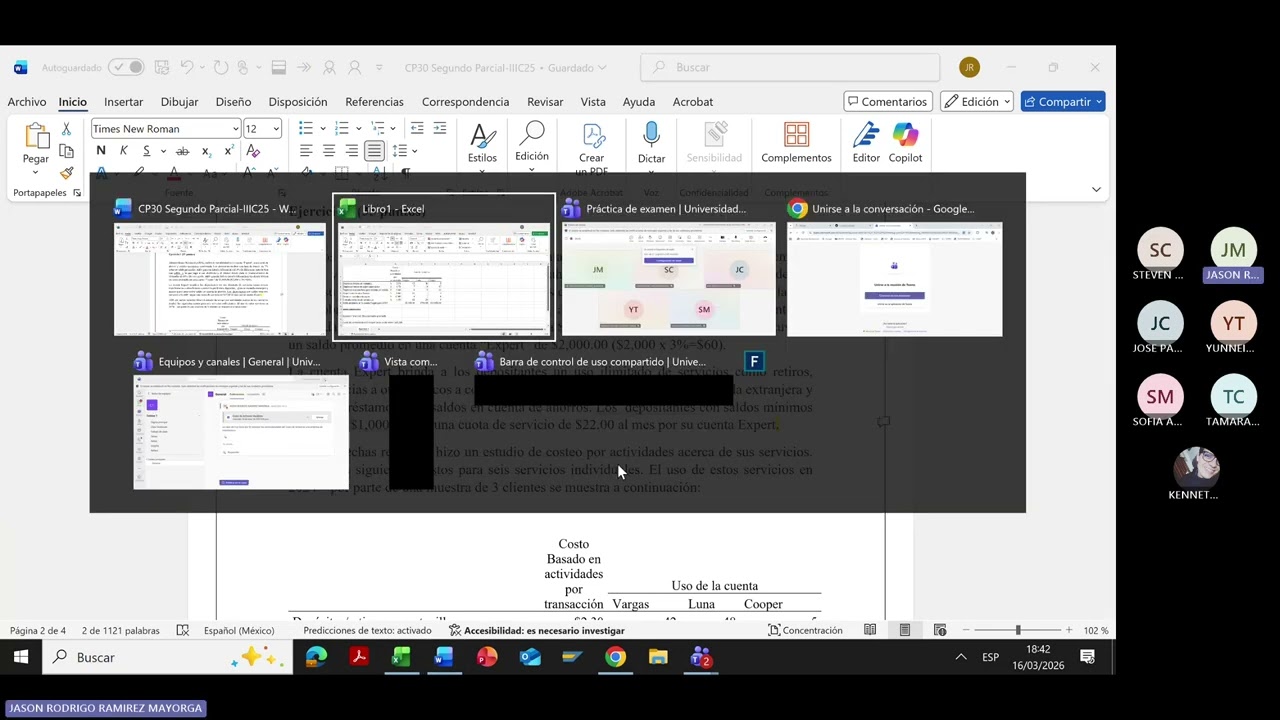Image resolution: width=1280 pixels, height=720 pixels.
Task: Click the decrease indent icon
Action: click(x=417, y=128)
